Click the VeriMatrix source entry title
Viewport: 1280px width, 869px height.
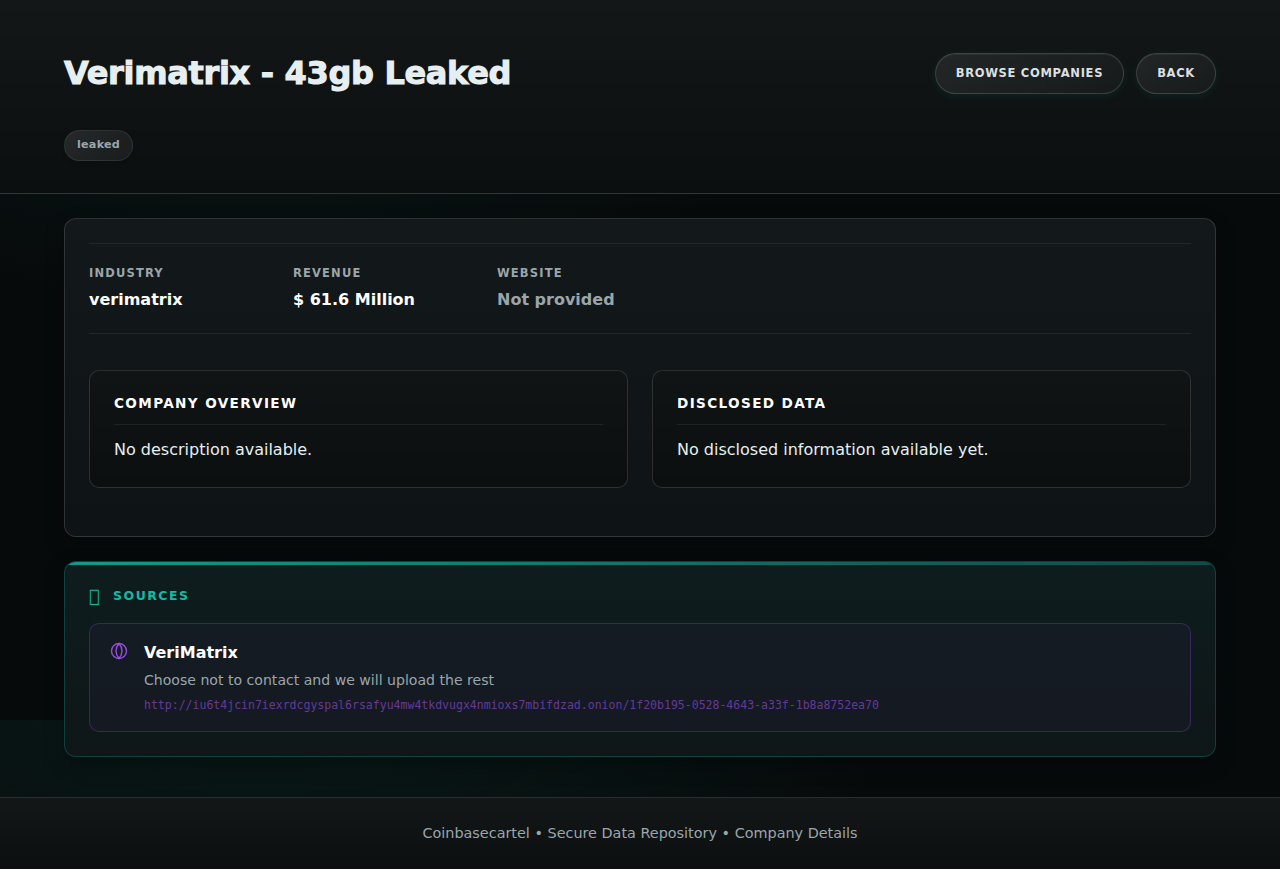coord(191,652)
